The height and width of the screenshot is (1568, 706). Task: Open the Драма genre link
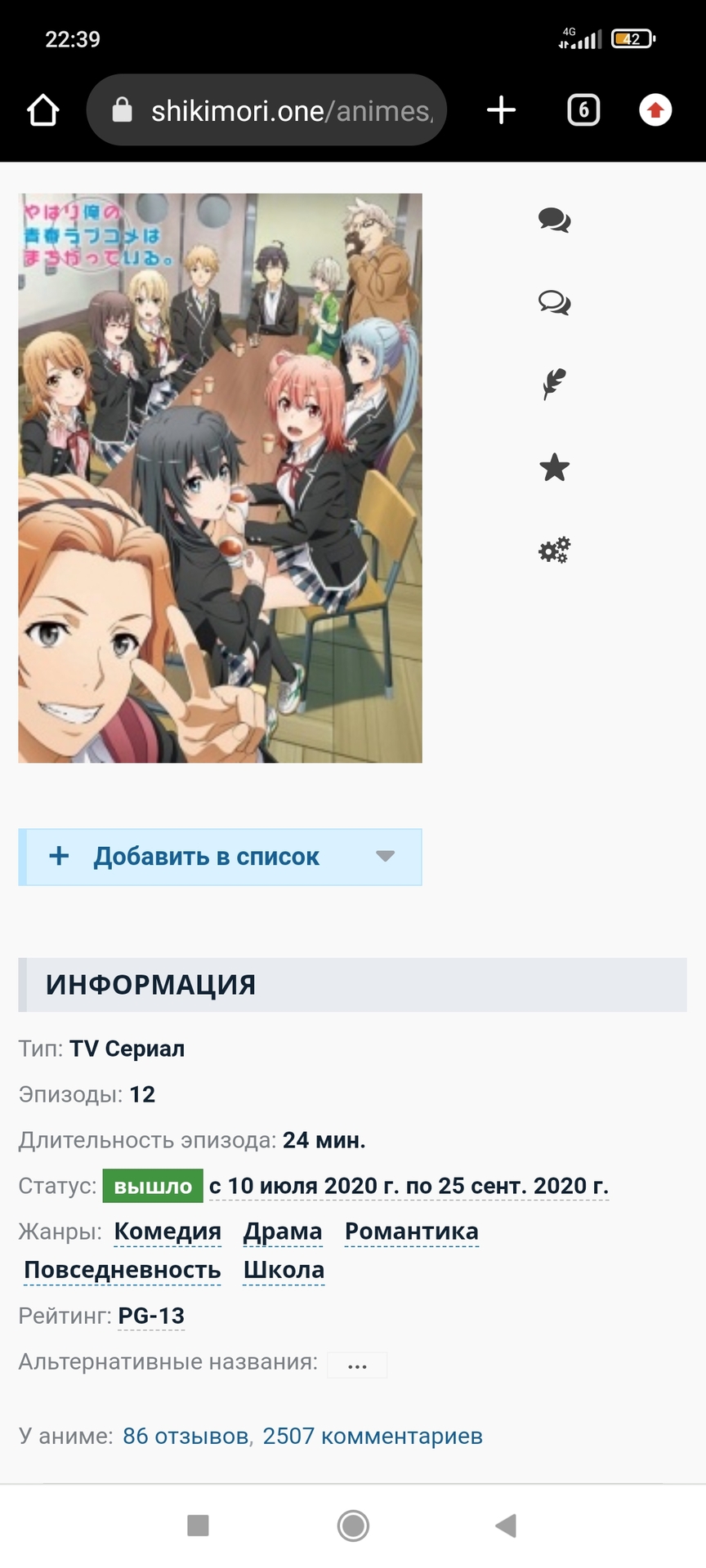click(283, 1232)
